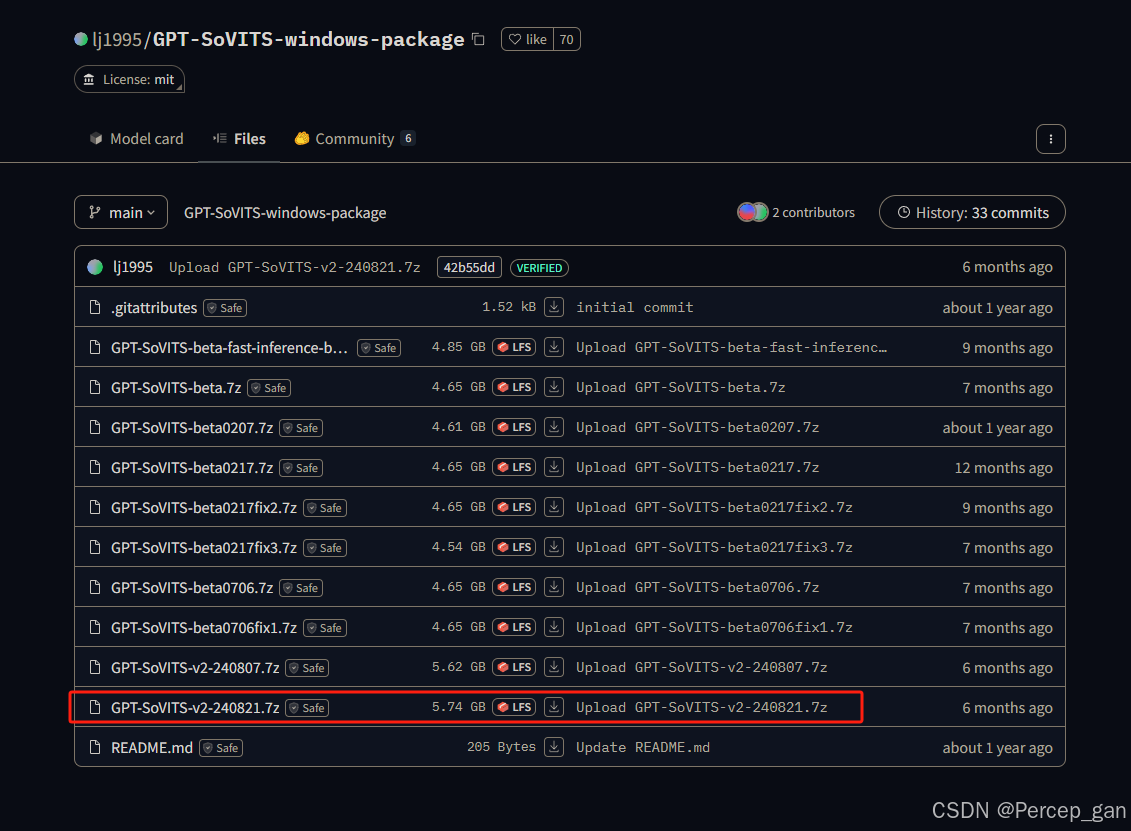The image size is (1131, 831).
Task: Open the License: mit tag
Action: point(130,79)
